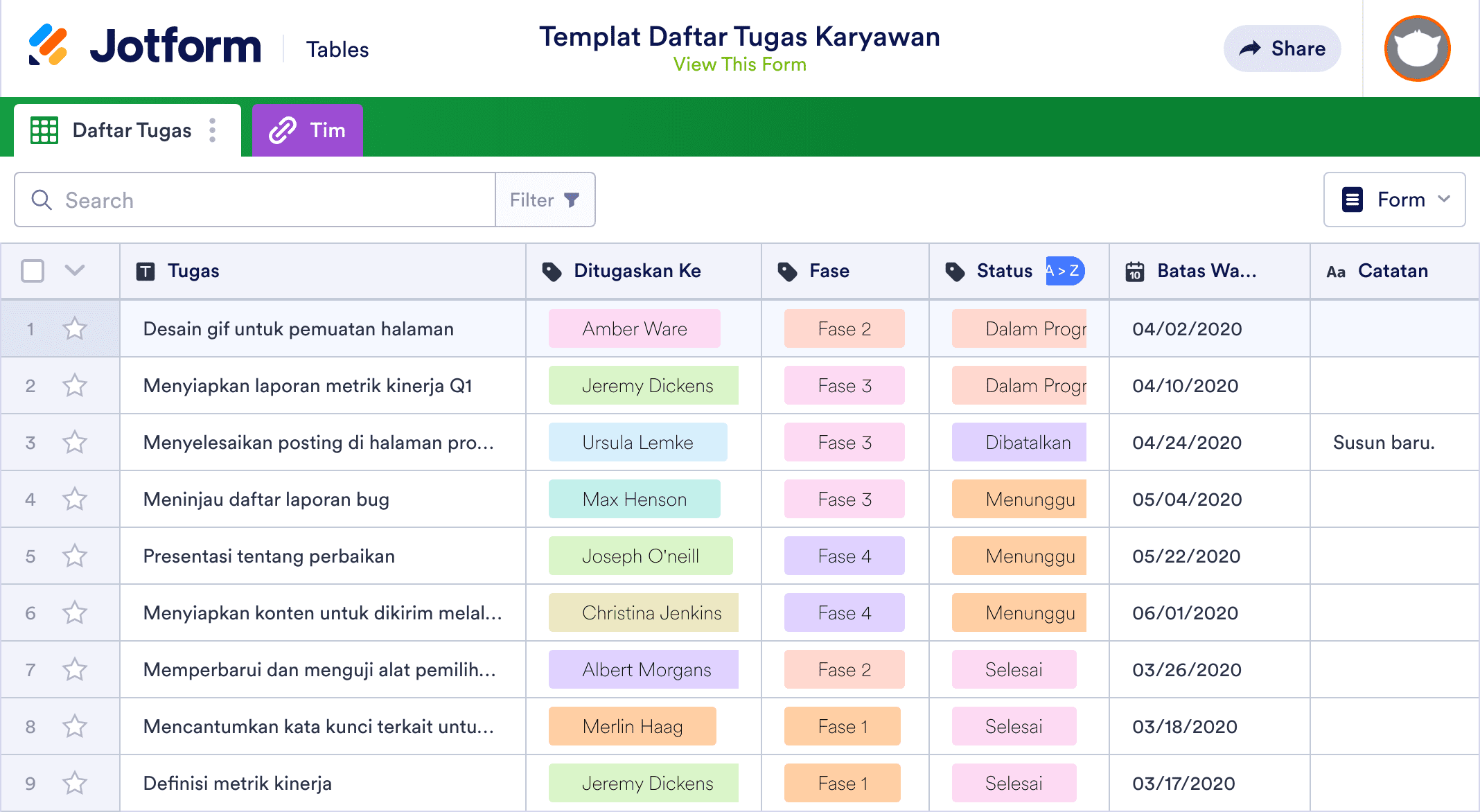The width and height of the screenshot is (1480, 812).
Task: Open the Tables app icon
Action: pyautogui.click(x=338, y=47)
